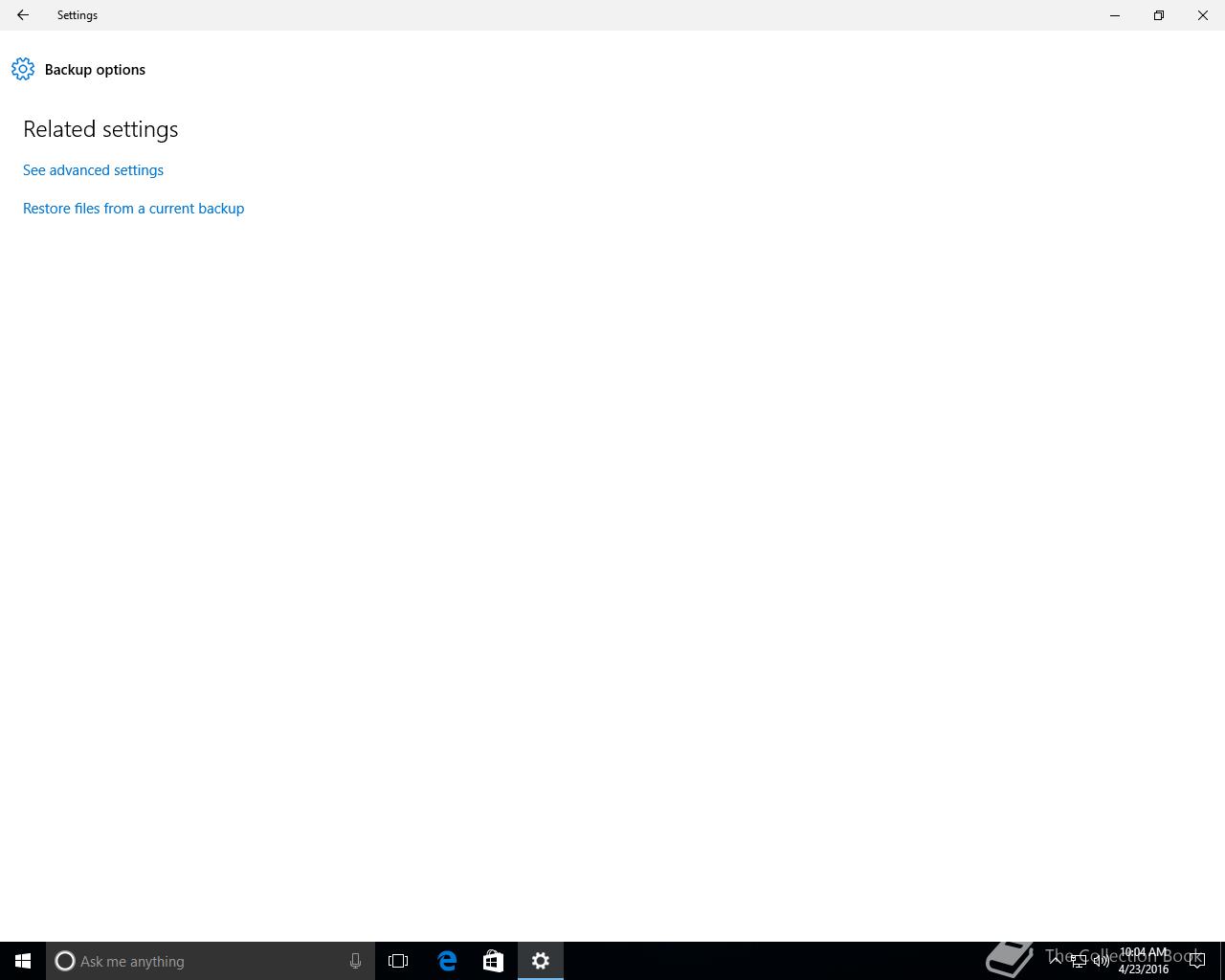This screenshot has width=1225, height=980.
Task: Open the Action Center notification icon
Action: tap(1196, 961)
